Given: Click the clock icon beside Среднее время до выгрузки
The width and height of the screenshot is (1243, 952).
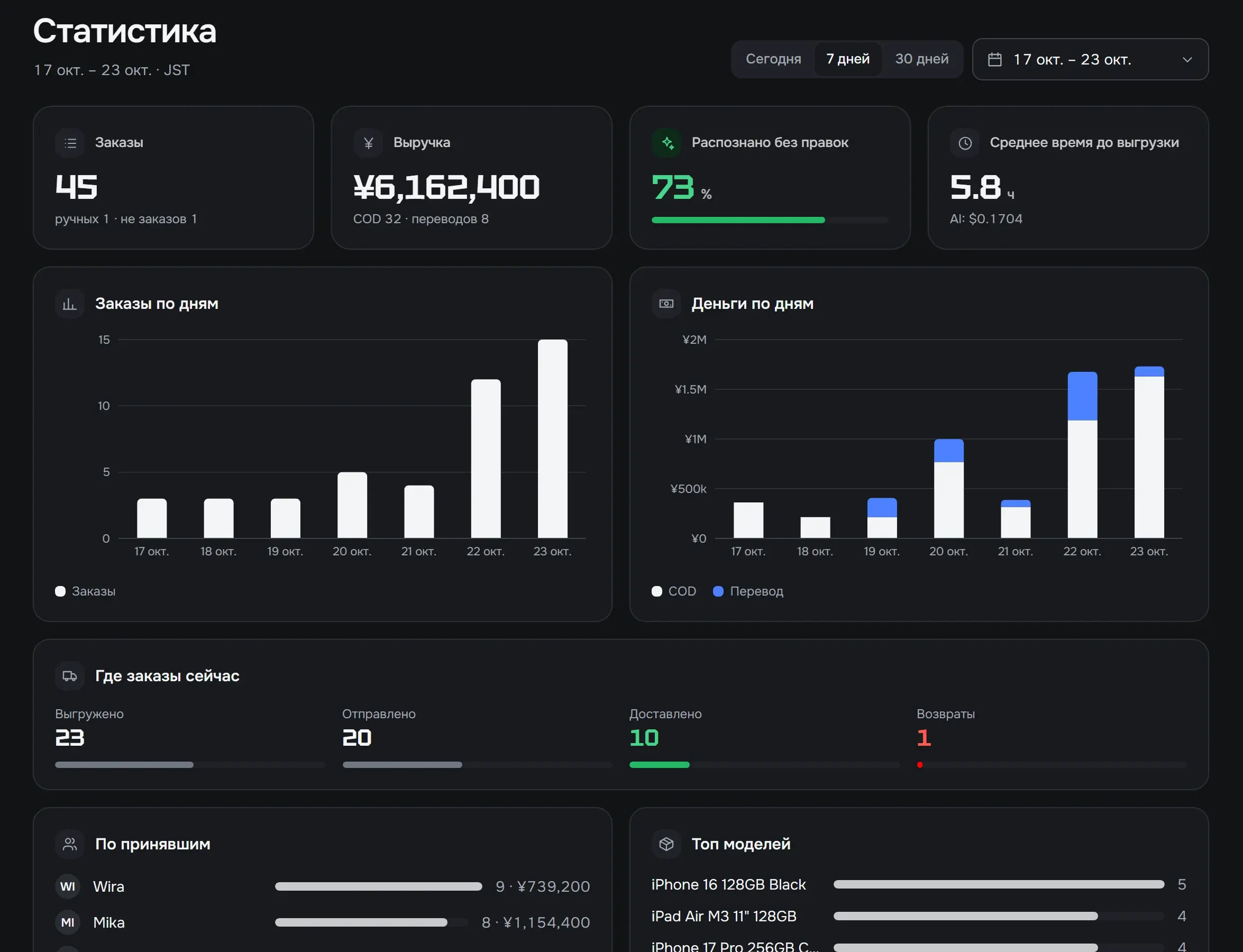Looking at the screenshot, I should click(x=965, y=143).
